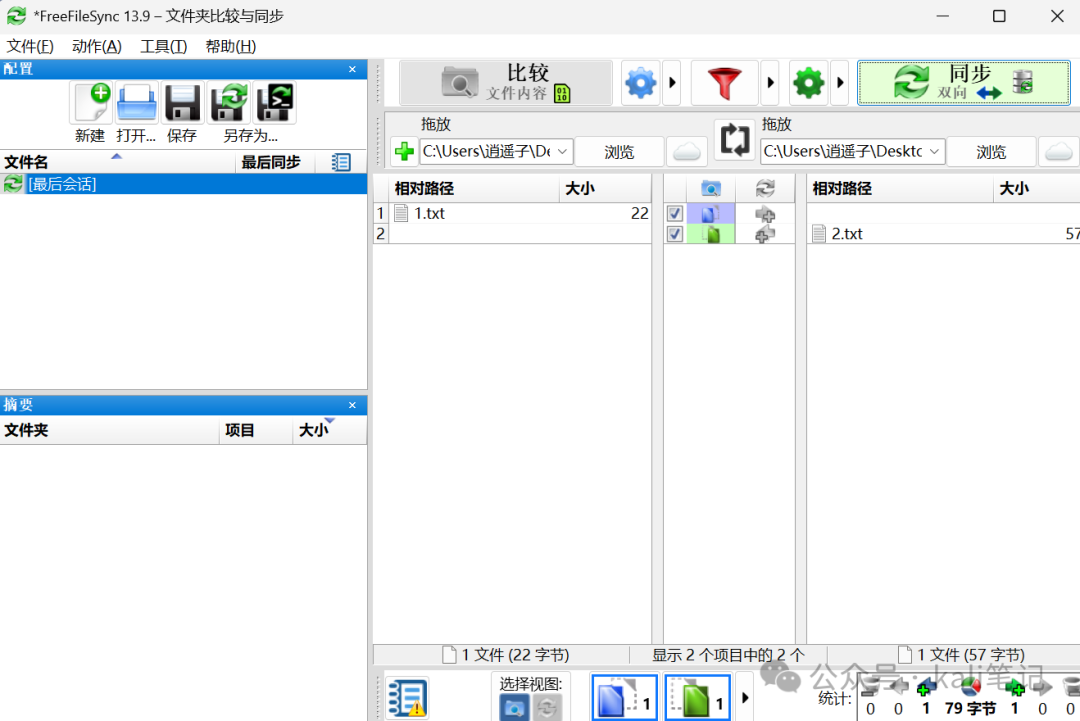1080x721 pixels.
Task: Click the sync direction arrow in the 2.txt row
Action: pos(765,234)
